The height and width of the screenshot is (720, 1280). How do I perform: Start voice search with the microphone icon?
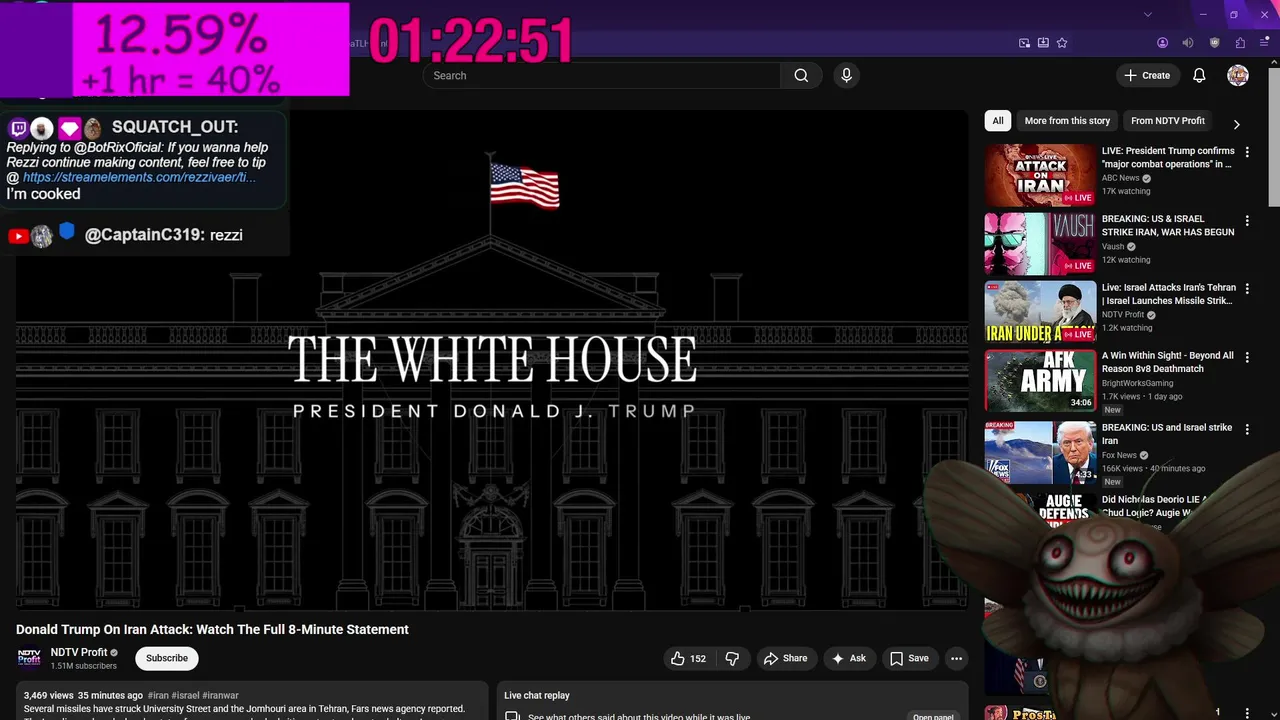(x=847, y=75)
